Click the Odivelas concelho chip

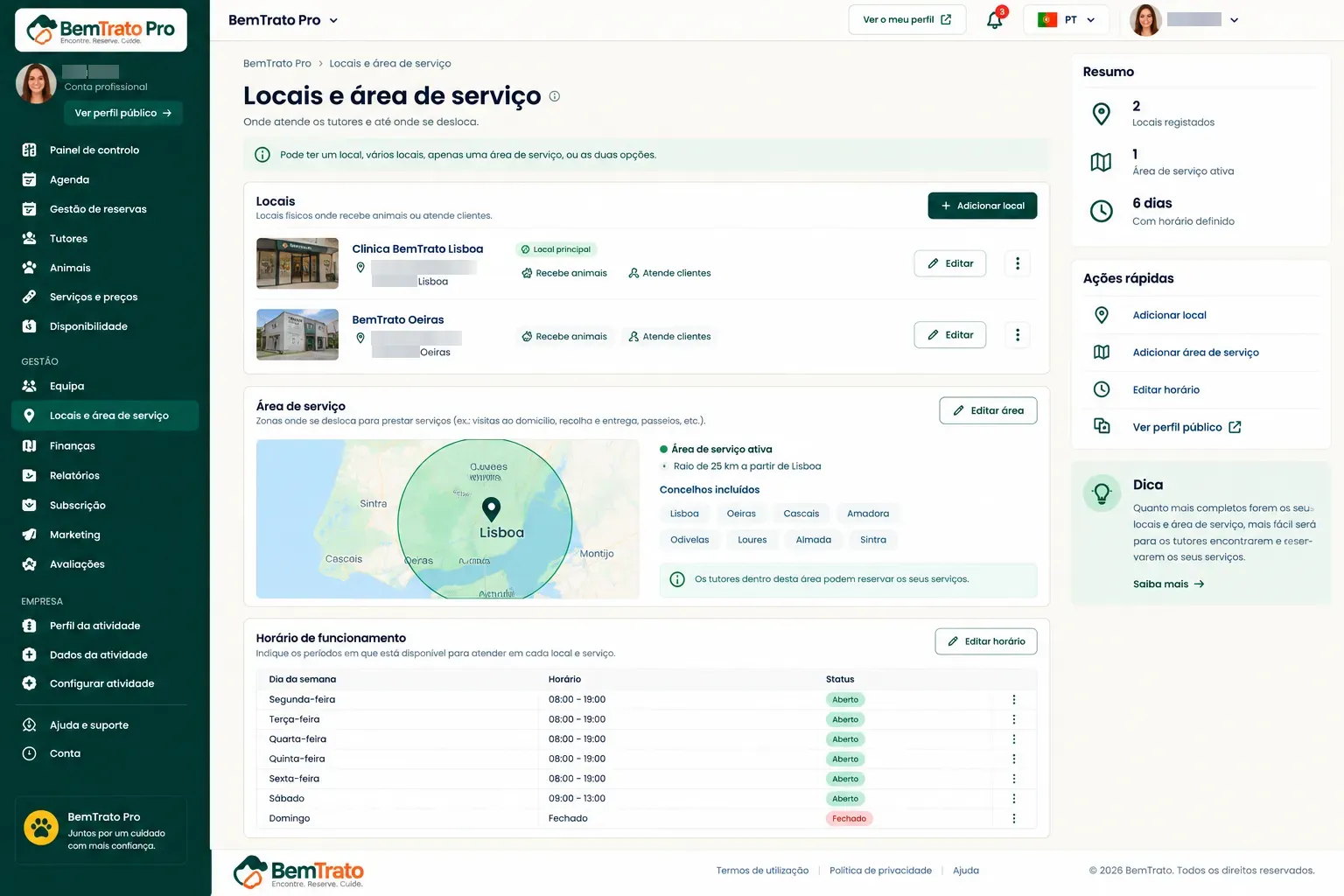(689, 540)
